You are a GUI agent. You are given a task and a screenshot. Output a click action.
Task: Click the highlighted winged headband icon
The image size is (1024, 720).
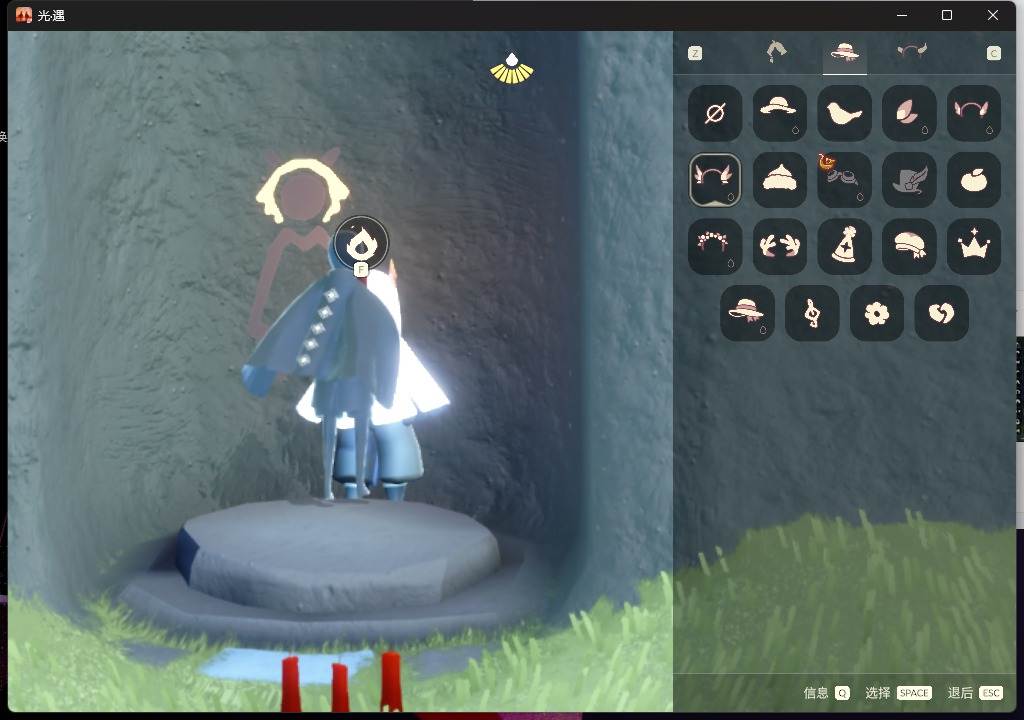pos(714,180)
